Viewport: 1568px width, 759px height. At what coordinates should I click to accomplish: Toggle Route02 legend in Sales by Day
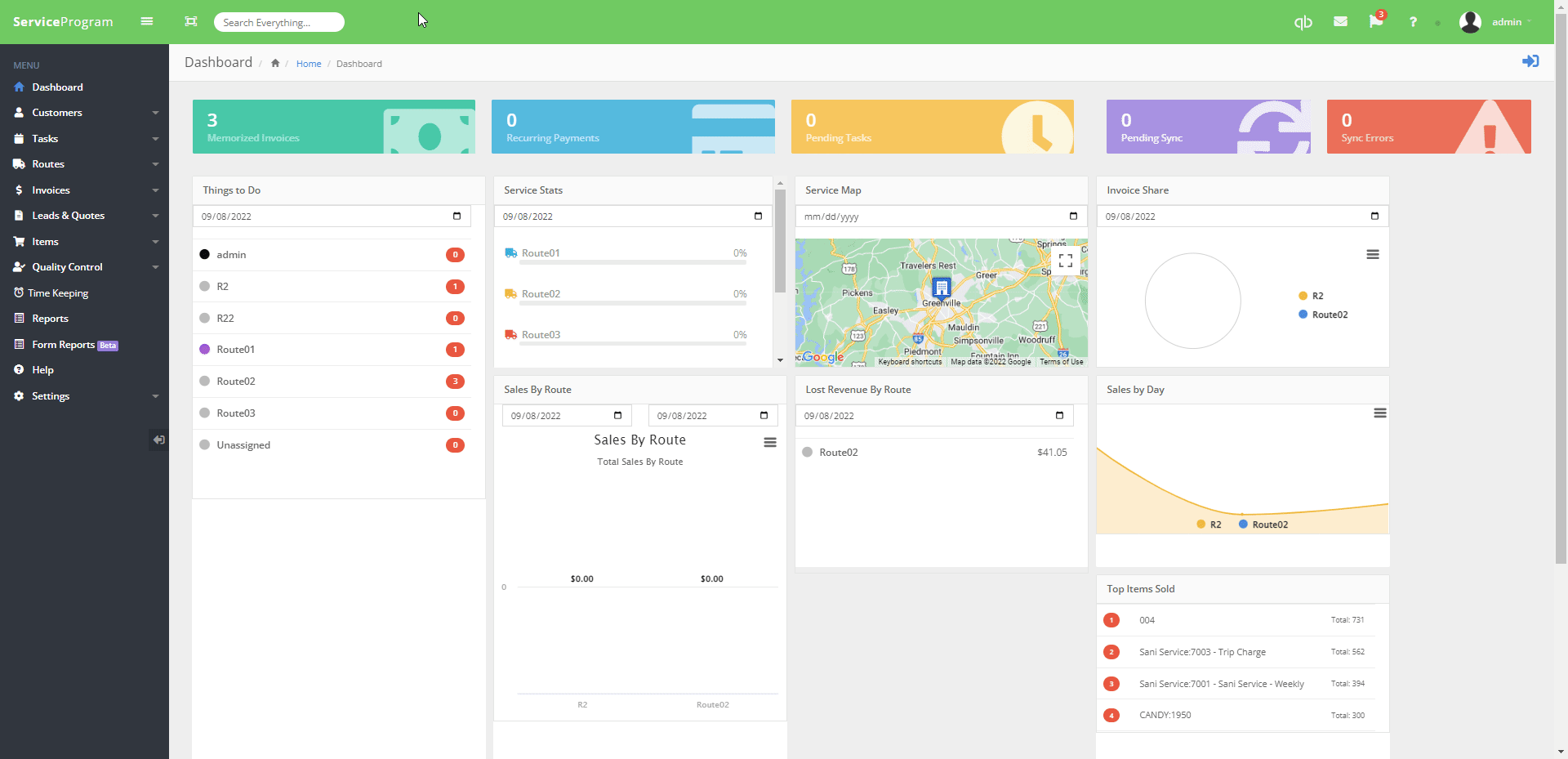click(x=1263, y=525)
